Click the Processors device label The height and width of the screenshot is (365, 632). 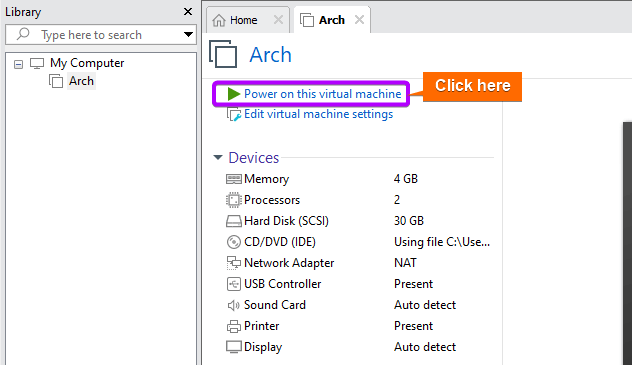click(x=272, y=200)
